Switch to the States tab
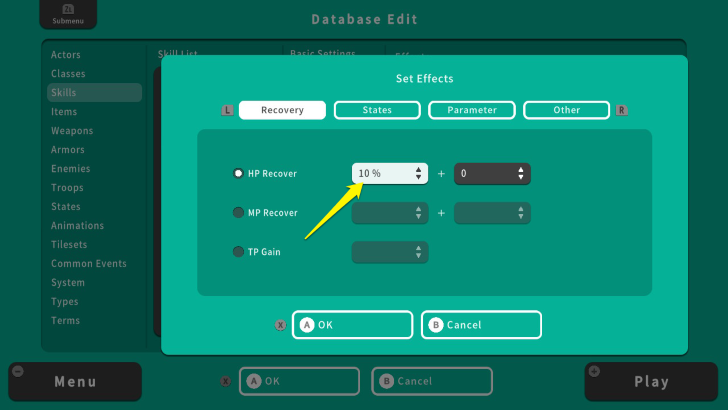Image resolution: width=728 pixels, height=410 pixels. pos(377,110)
